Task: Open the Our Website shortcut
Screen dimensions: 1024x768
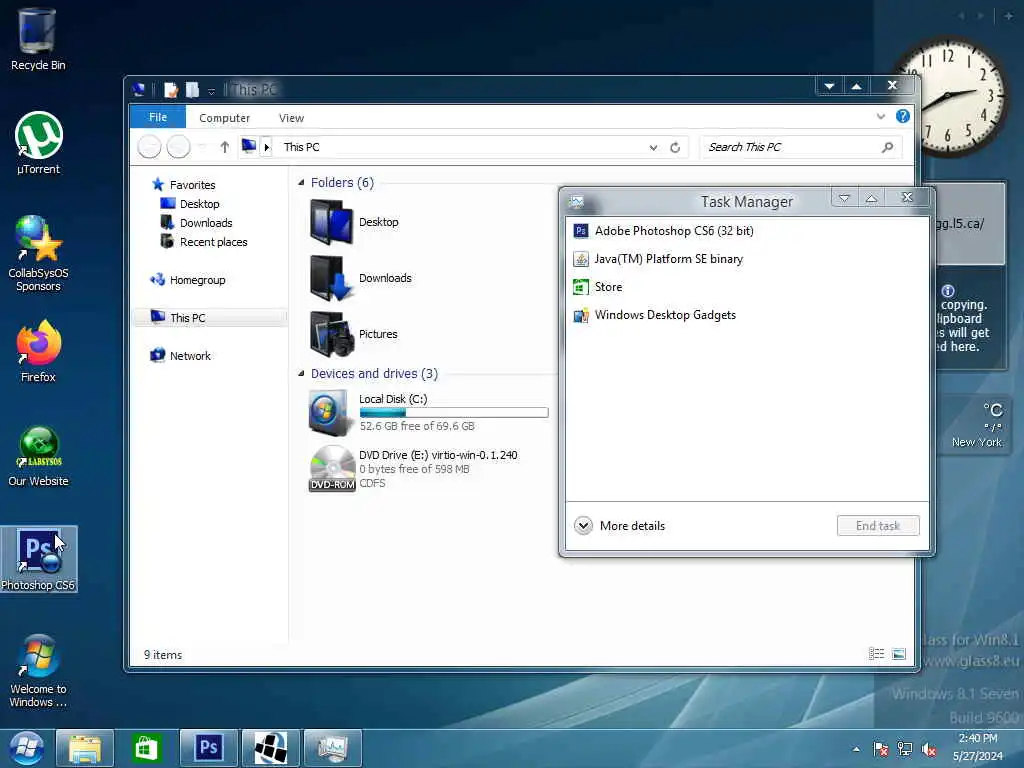Action: click(39, 456)
